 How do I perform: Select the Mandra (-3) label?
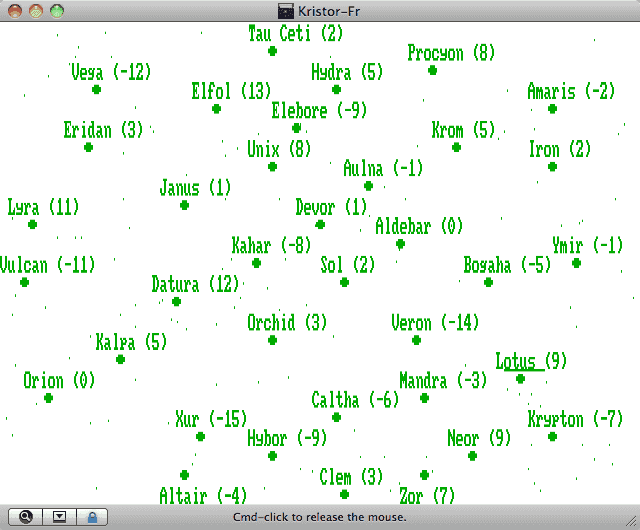click(x=443, y=381)
